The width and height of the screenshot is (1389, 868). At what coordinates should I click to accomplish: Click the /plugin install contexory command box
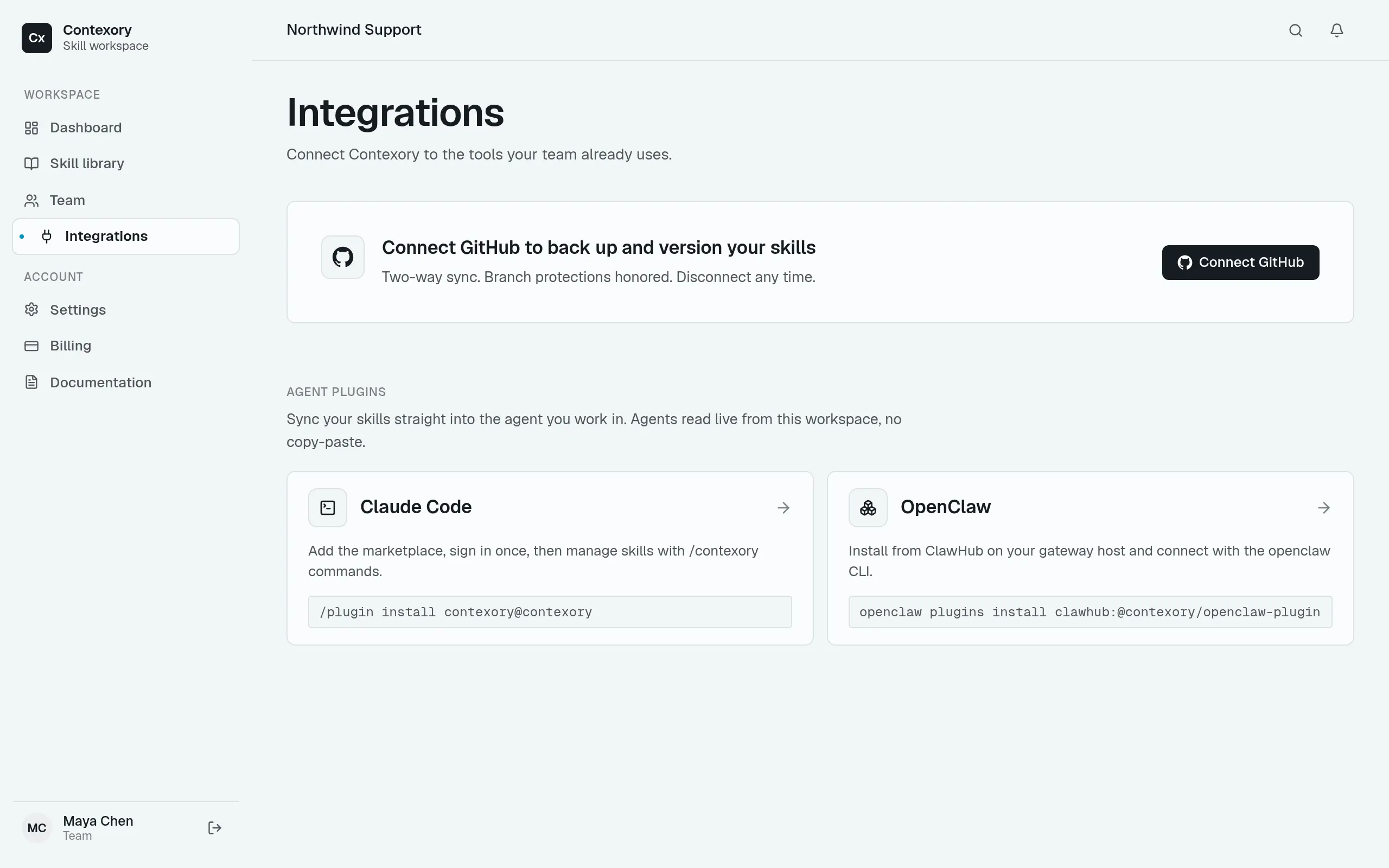click(550, 612)
